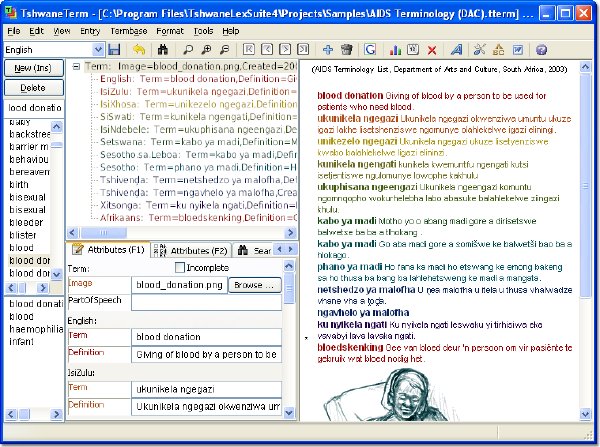Click the Save floppy disk icon
This screenshot has height=447, width=600.
(x=114, y=50)
